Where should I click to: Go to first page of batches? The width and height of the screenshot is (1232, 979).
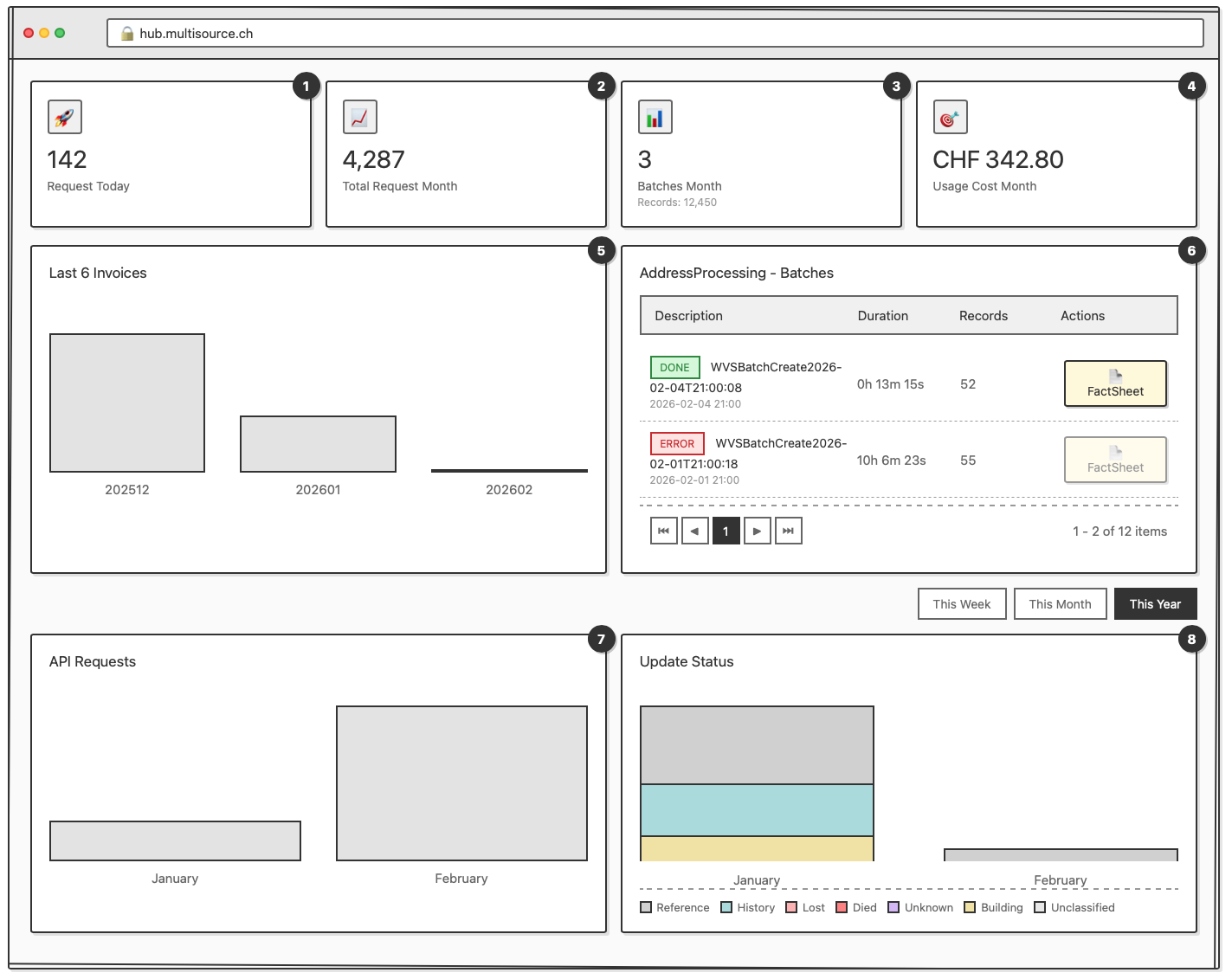coord(664,531)
